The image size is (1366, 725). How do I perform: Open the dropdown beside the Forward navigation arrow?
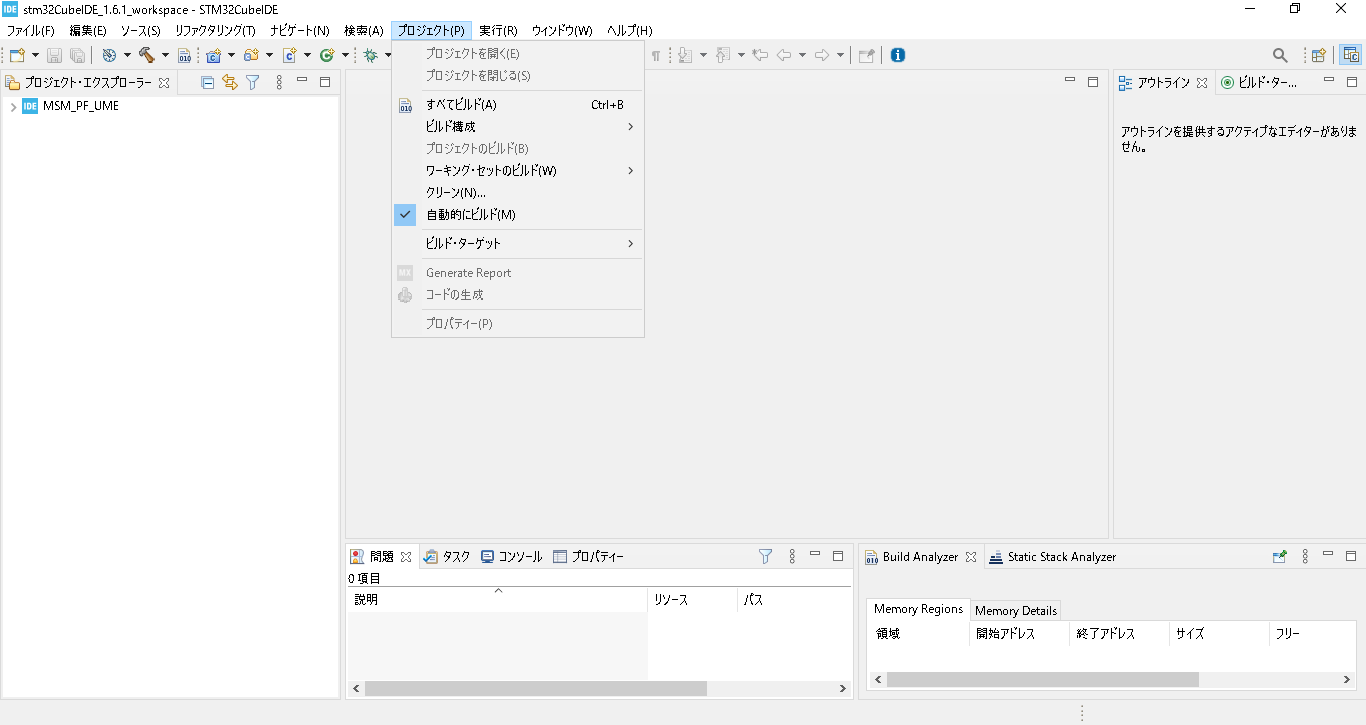click(x=840, y=55)
